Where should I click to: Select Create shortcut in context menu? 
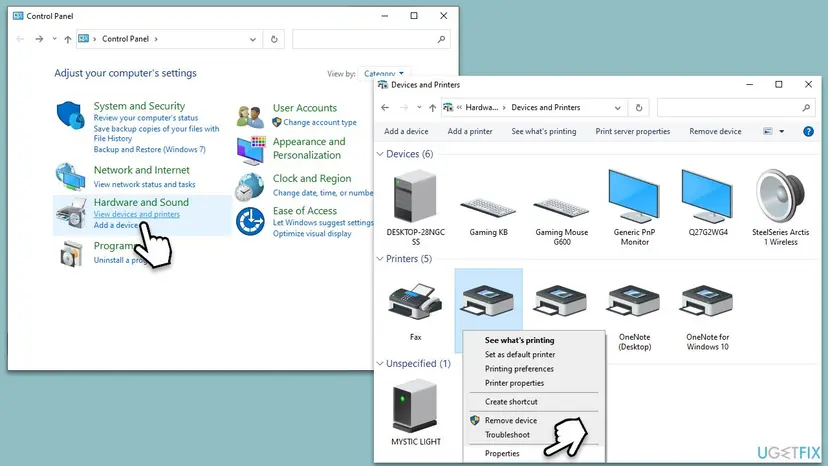pyautogui.click(x=511, y=402)
